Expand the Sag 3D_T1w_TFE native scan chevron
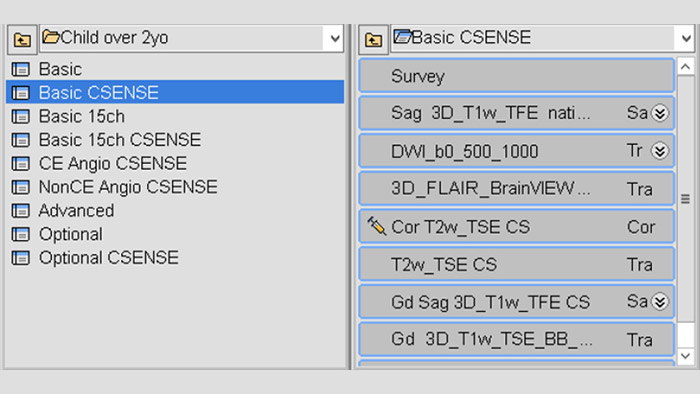The image size is (700, 394). pos(660,113)
